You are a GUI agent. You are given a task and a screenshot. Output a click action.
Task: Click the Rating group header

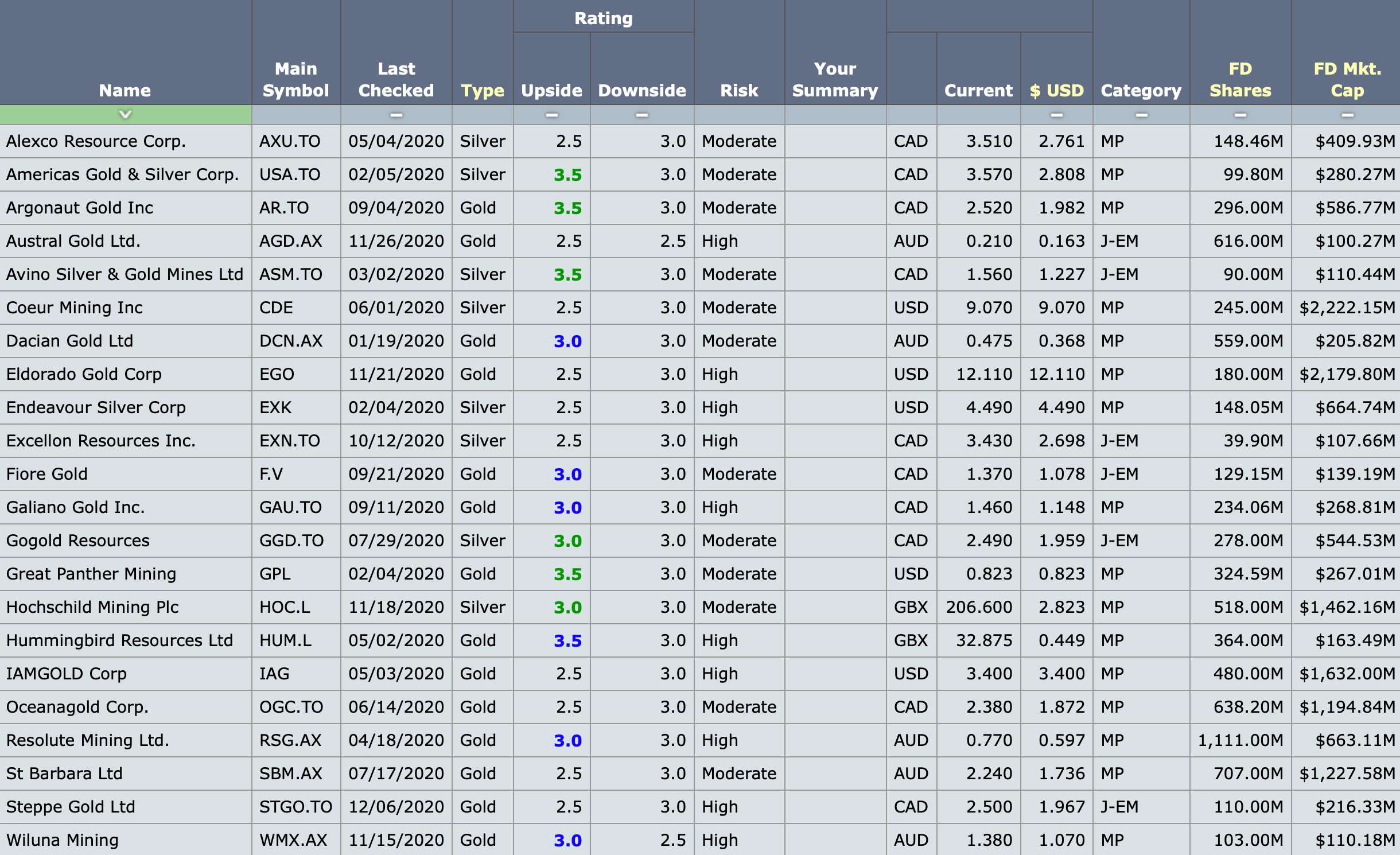(x=603, y=18)
